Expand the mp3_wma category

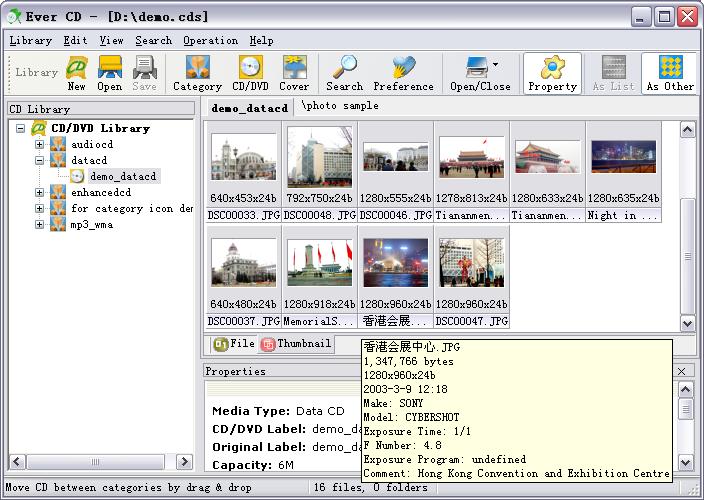(x=40, y=224)
